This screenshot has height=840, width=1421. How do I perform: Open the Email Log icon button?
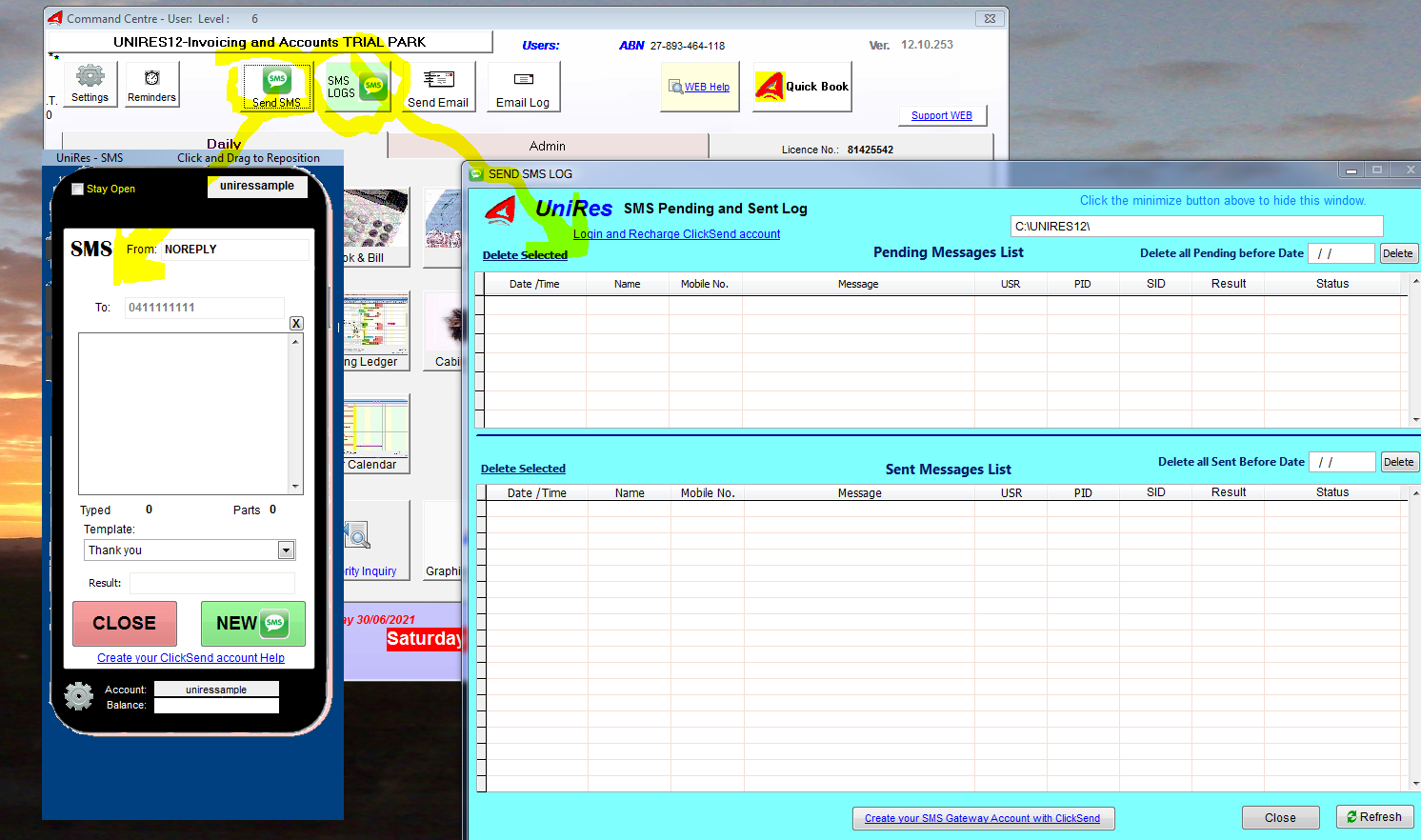tap(523, 87)
